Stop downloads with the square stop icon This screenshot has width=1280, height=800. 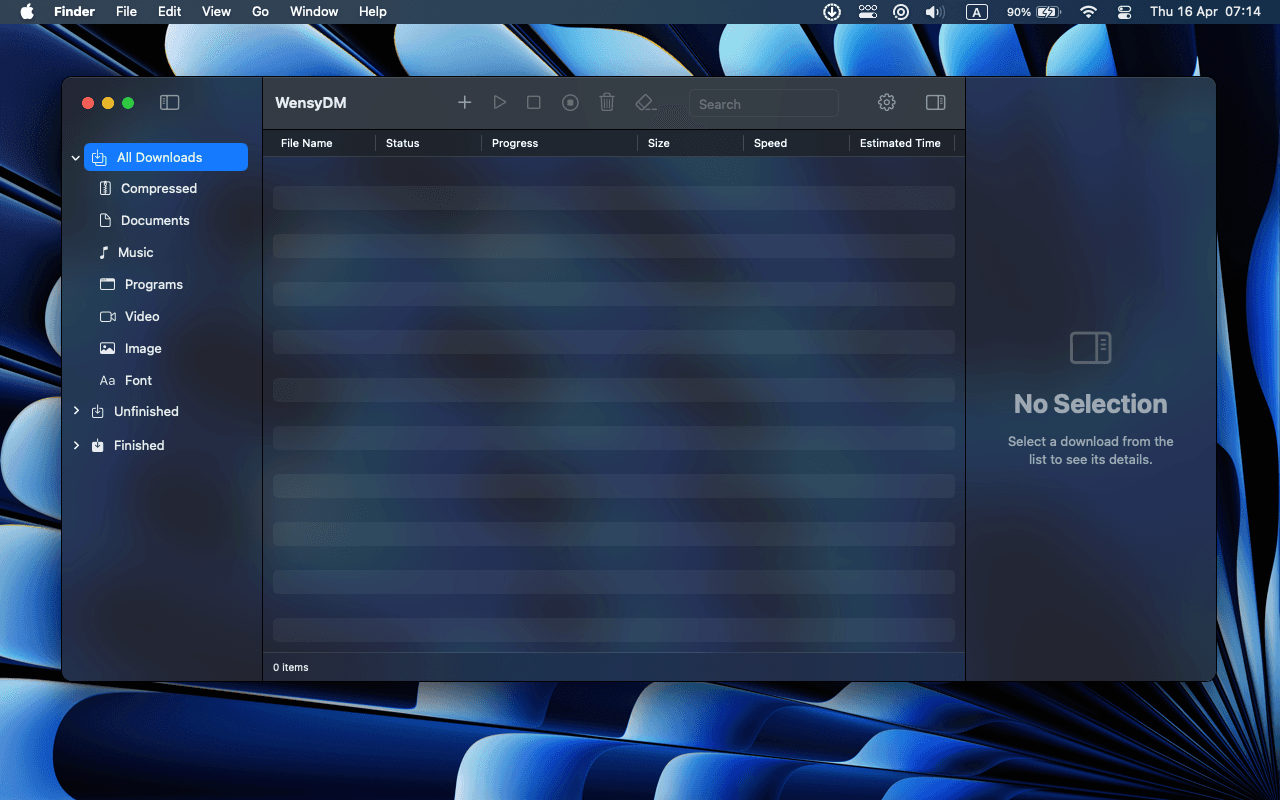click(x=533, y=102)
